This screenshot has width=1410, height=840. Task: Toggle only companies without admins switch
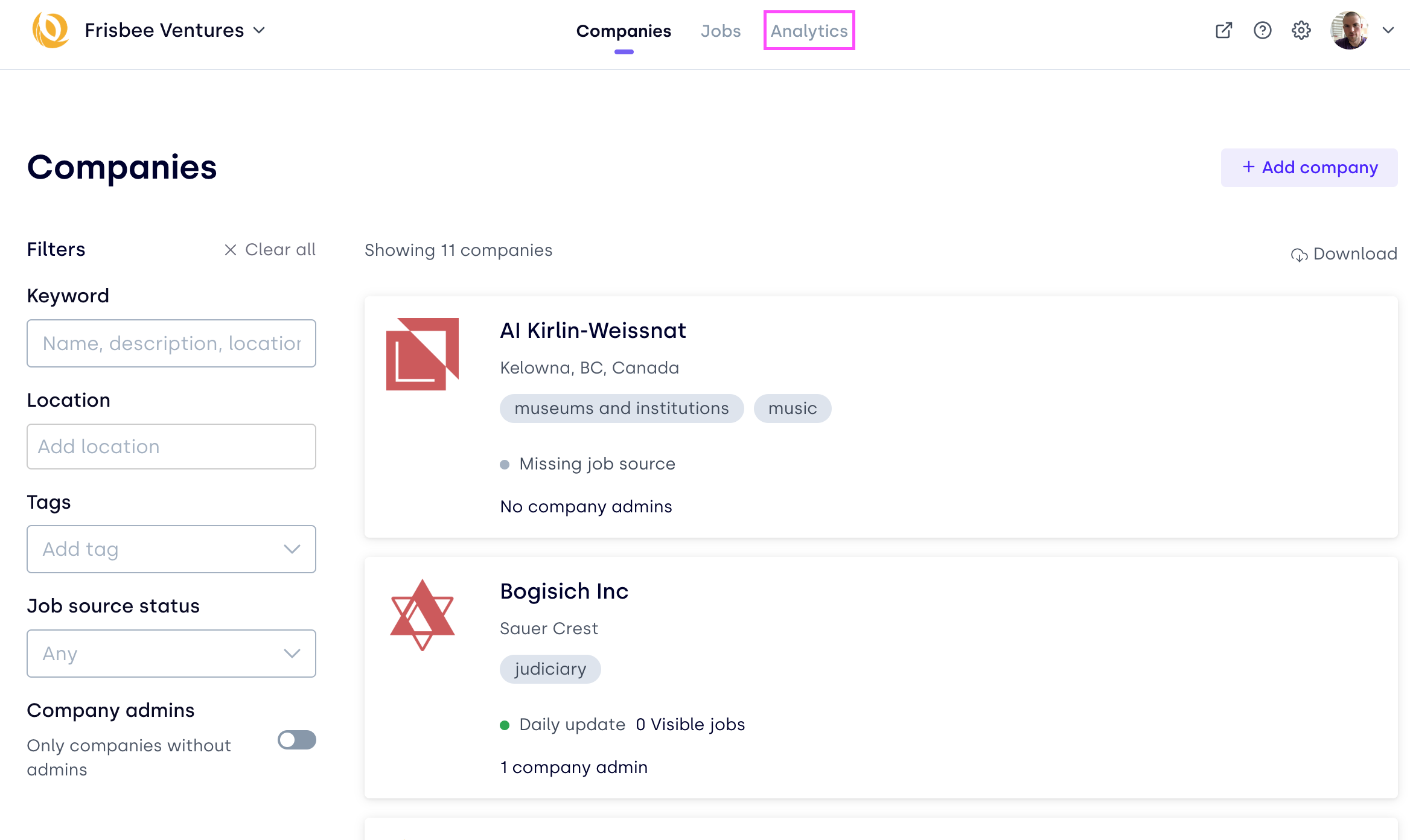296,740
